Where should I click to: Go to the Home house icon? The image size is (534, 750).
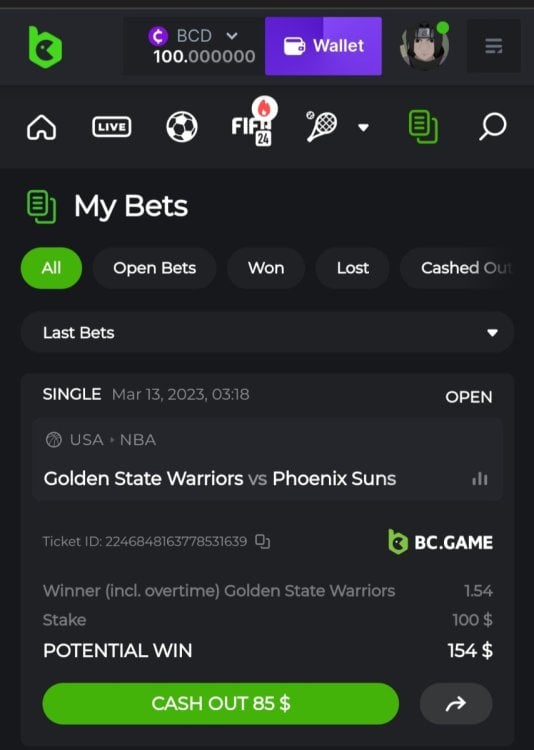pos(42,127)
